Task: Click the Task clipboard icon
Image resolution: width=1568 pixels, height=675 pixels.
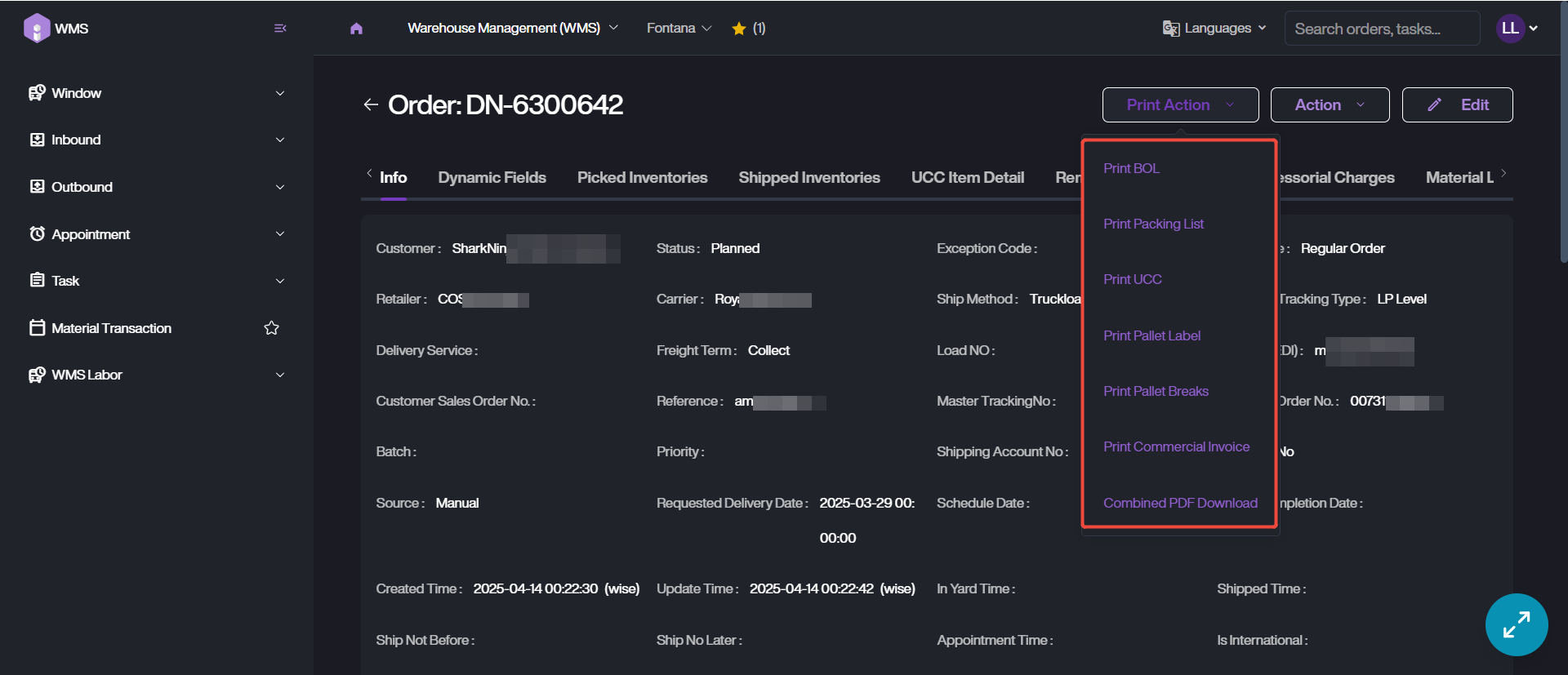Action: click(37, 281)
